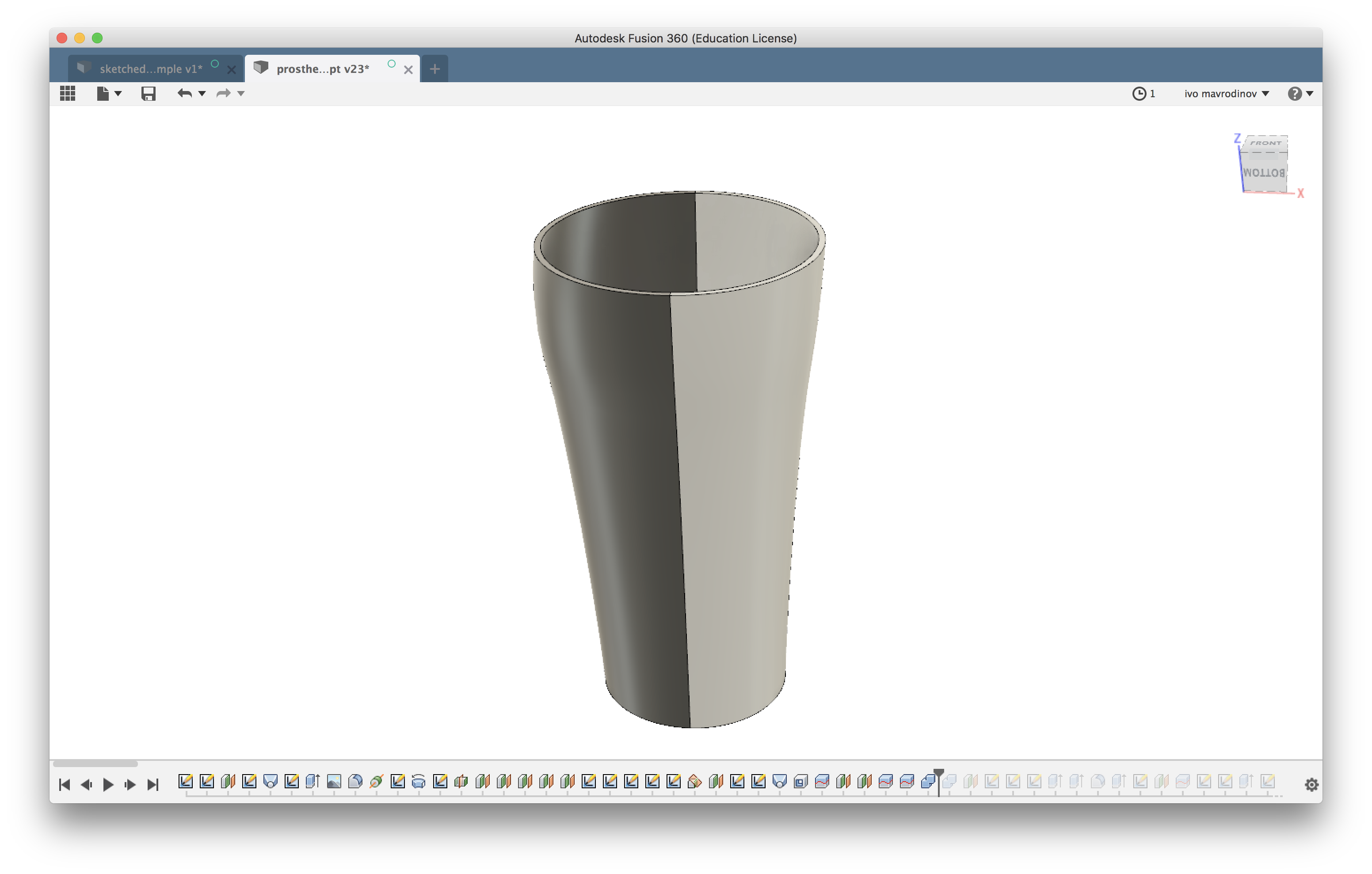The width and height of the screenshot is (1372, 874).
Task: Add a new design tab with plus
Action: coord(435,69)
